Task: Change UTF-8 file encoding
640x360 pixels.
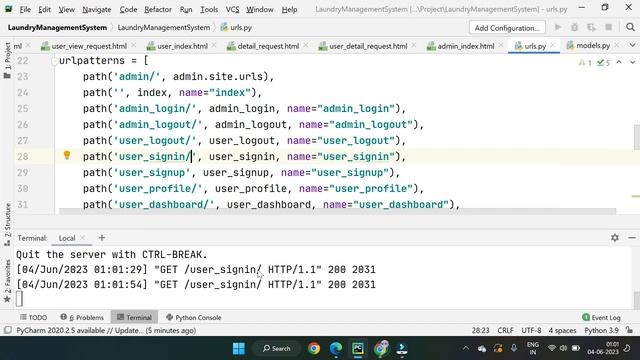Action: coord(531,330)
